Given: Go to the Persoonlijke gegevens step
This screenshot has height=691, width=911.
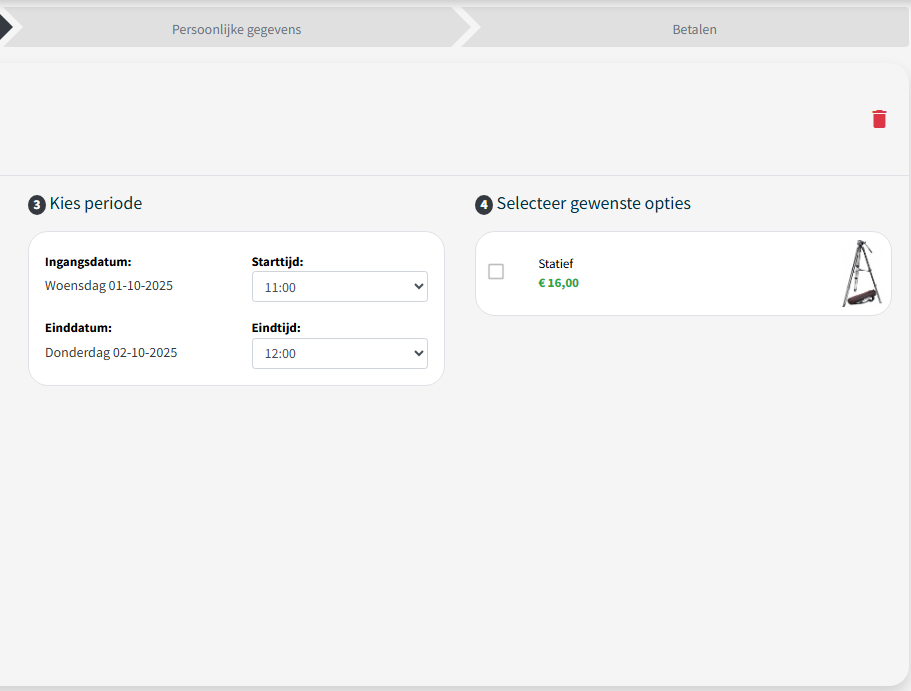Looking at the screenshot, I should click(x=236, y=29).
